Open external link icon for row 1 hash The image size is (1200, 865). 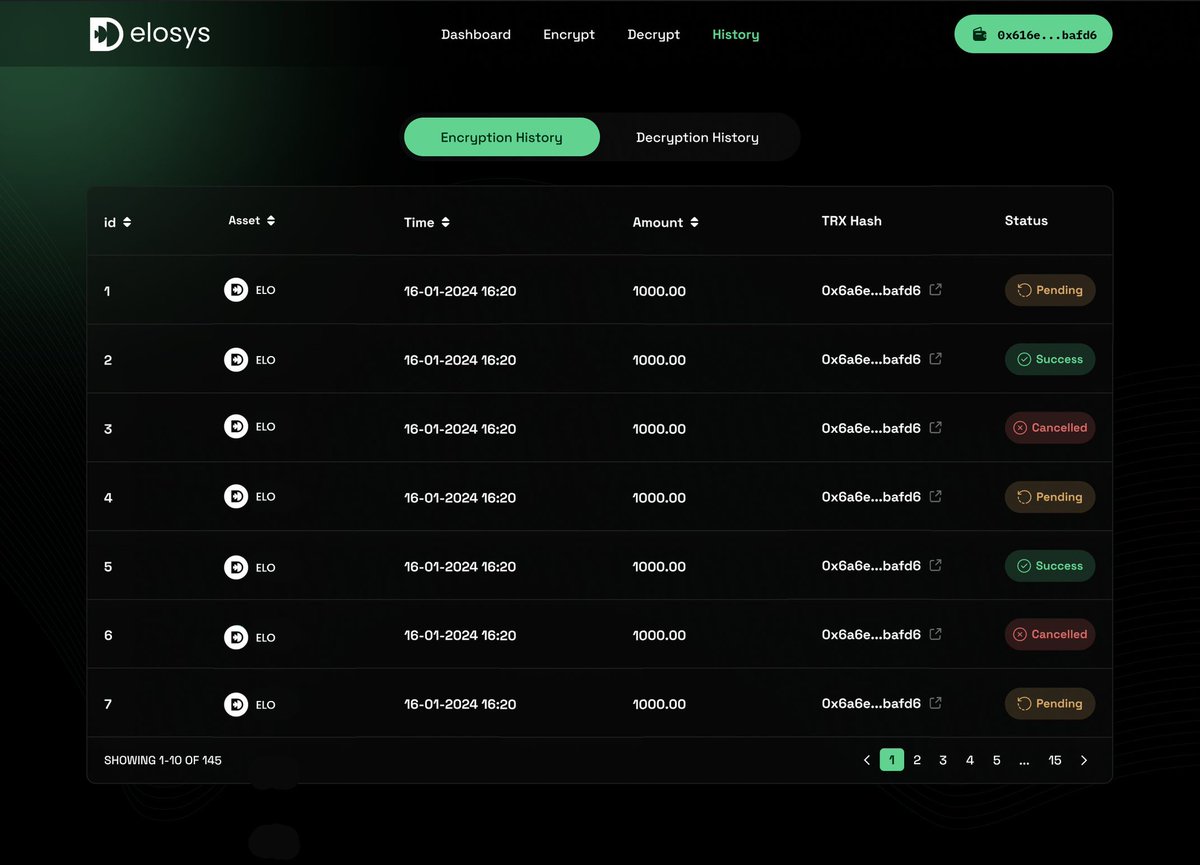click(936, 290)
